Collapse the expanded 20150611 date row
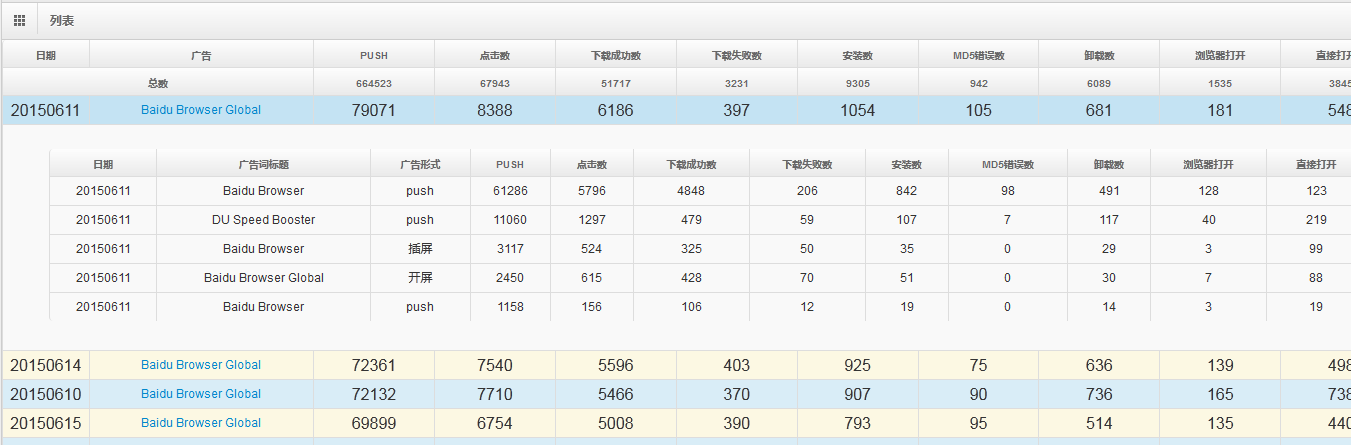Viewport: 1351px width, 445px height. pyautogui.click(x=46, y=111)
